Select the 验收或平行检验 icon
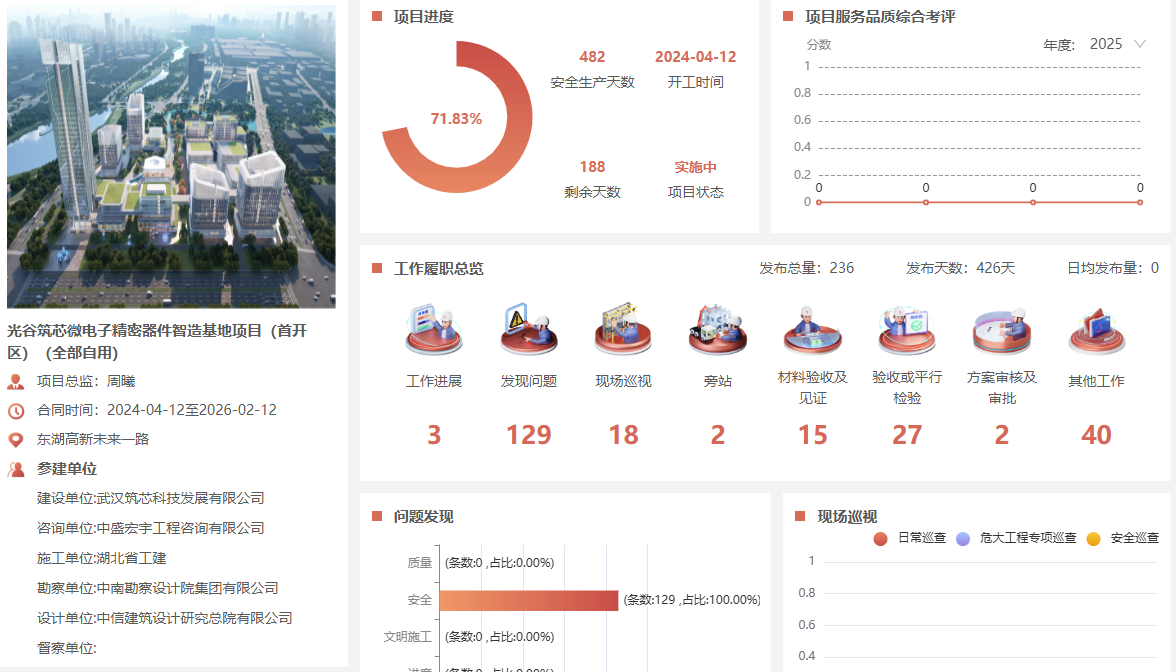Viewport: 1176px width, 672px height. click(907, 331)
